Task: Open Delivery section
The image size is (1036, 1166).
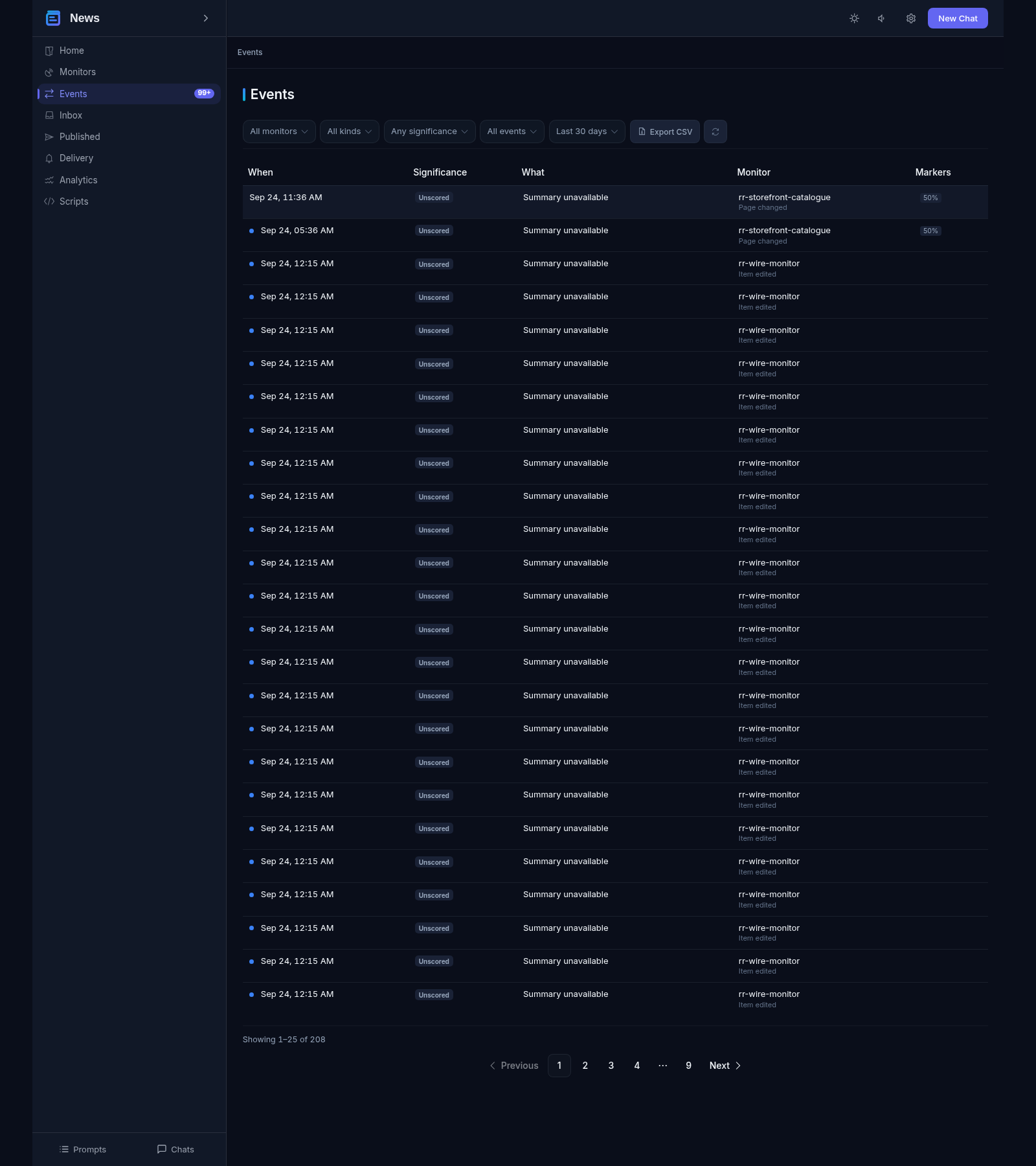Action: 129,158
